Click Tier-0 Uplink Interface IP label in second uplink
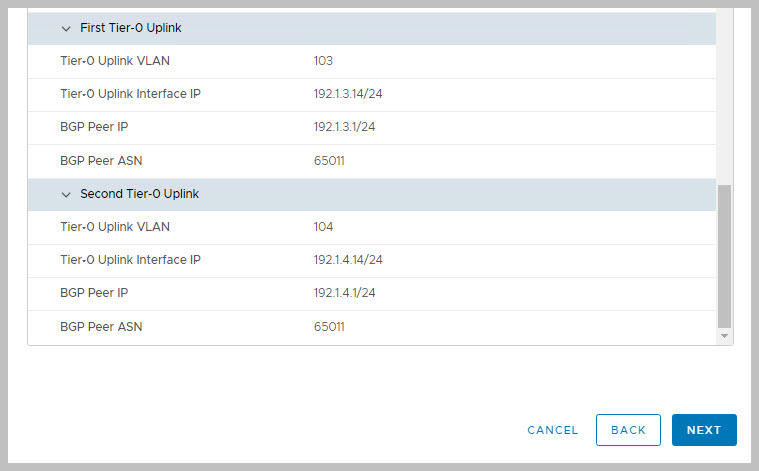 click(x=130, y=260)
